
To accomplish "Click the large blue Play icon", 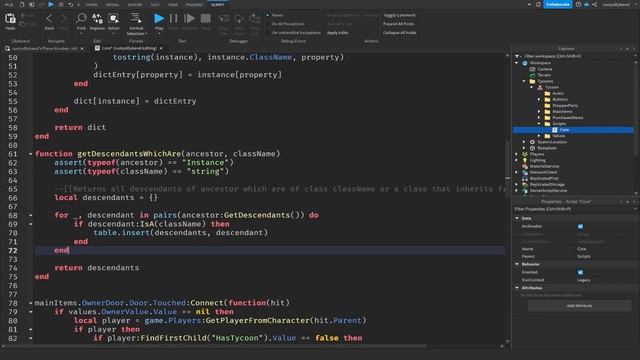I will point(159,18).
